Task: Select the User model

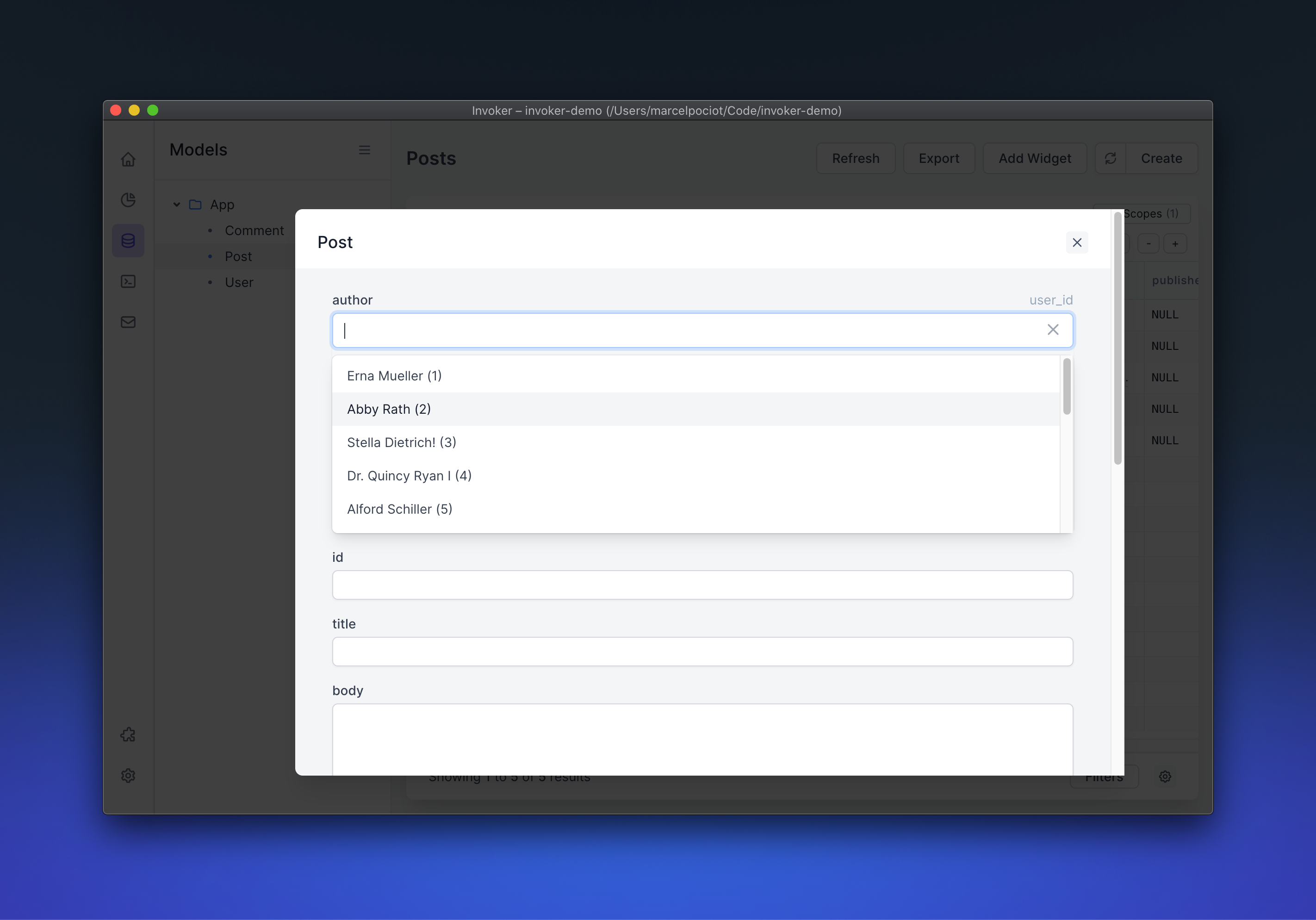Action: click(x=238, y=282)
